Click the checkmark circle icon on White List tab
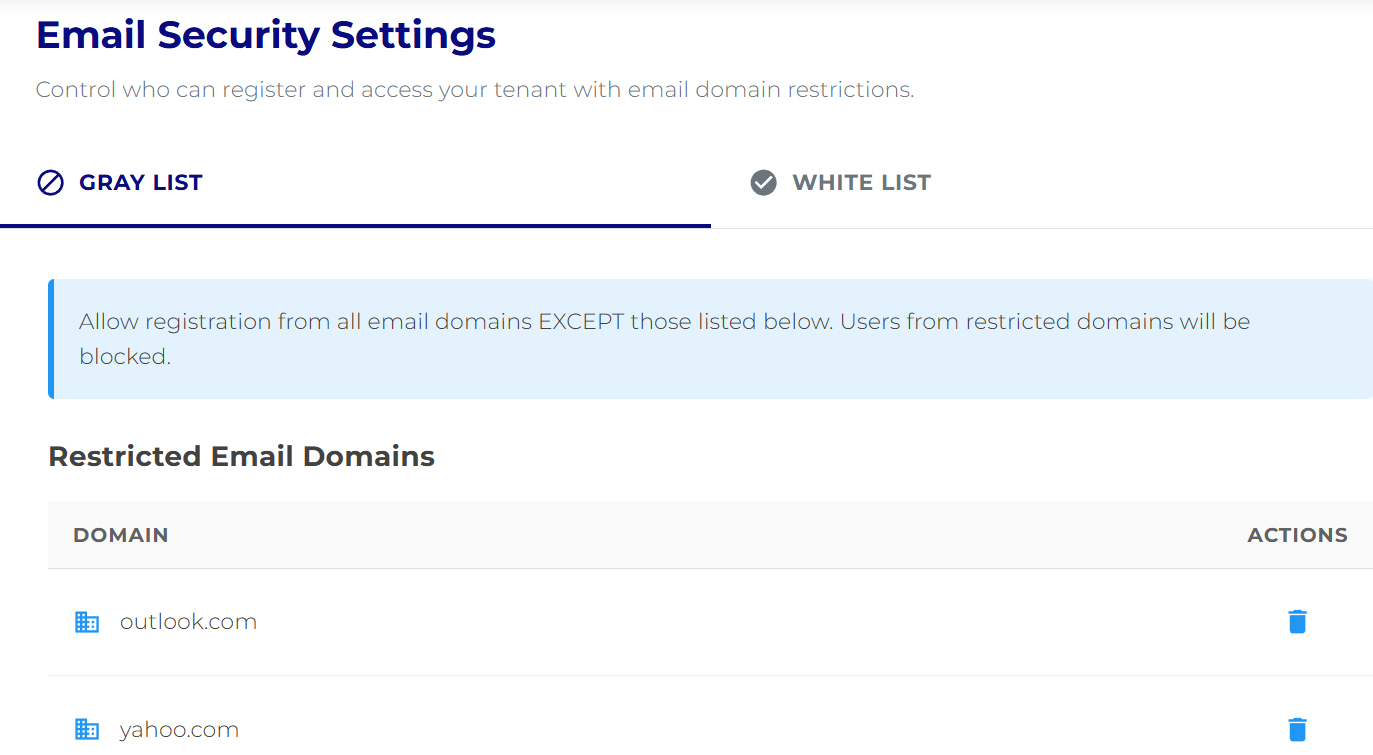 tap(763, 182)
